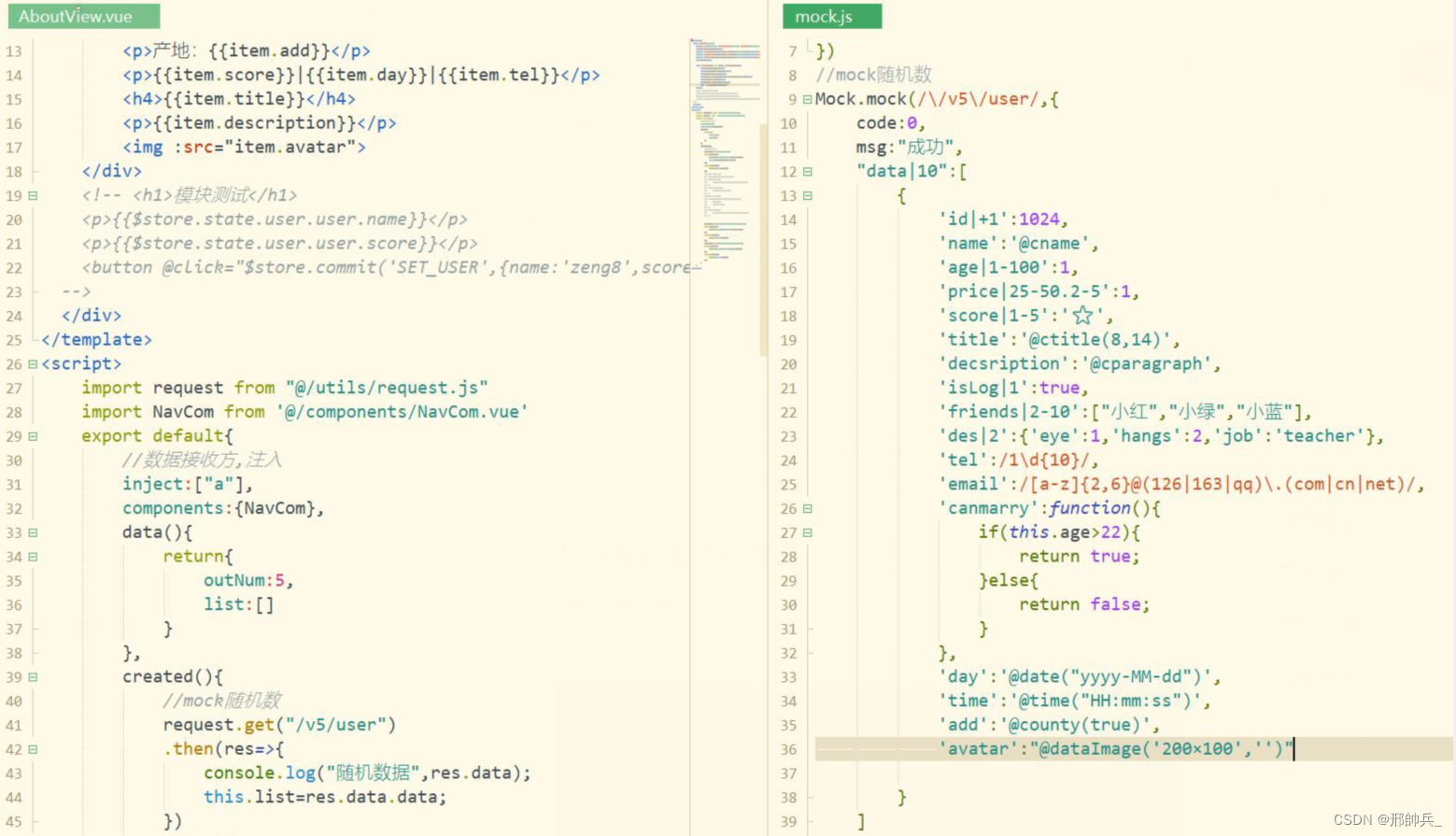Click the msg:"成功" line
Image resolution: width=1456 pixels, height=836 pixels.
click(909, 148)
